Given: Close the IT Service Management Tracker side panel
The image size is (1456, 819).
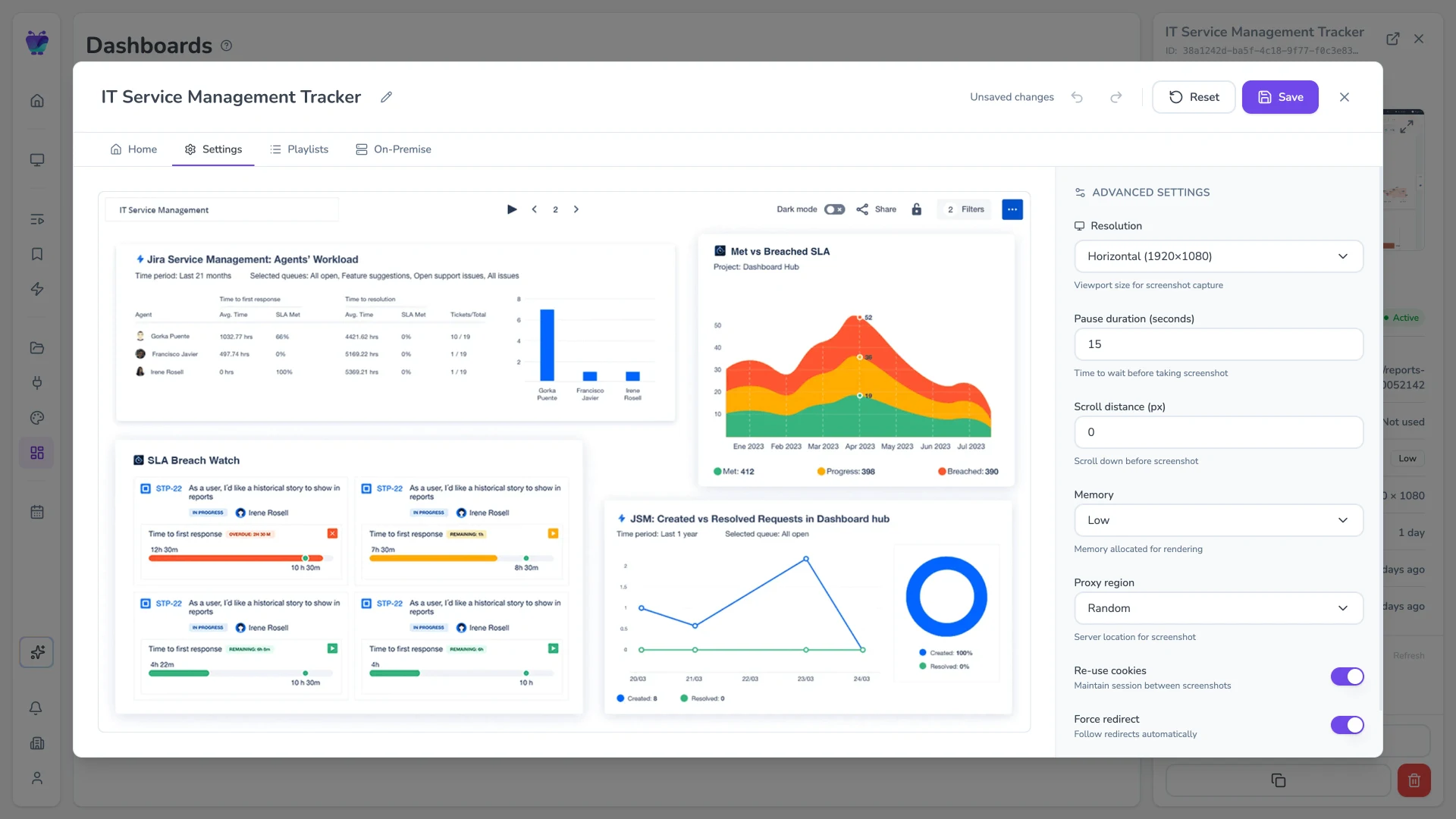Looking at the screenshot, I should tap(1419, 39).
